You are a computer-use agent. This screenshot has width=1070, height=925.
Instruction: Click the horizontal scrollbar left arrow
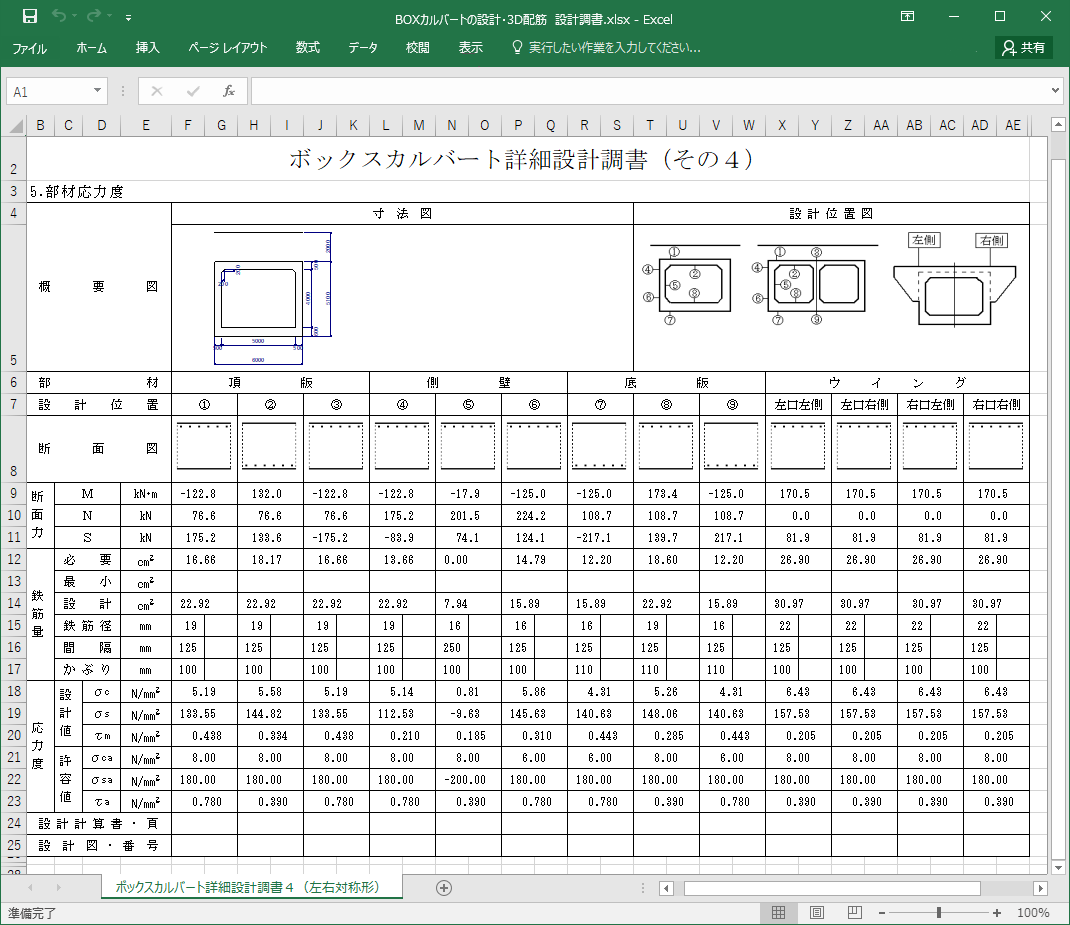pyautogui.click(x=667, y=888)
